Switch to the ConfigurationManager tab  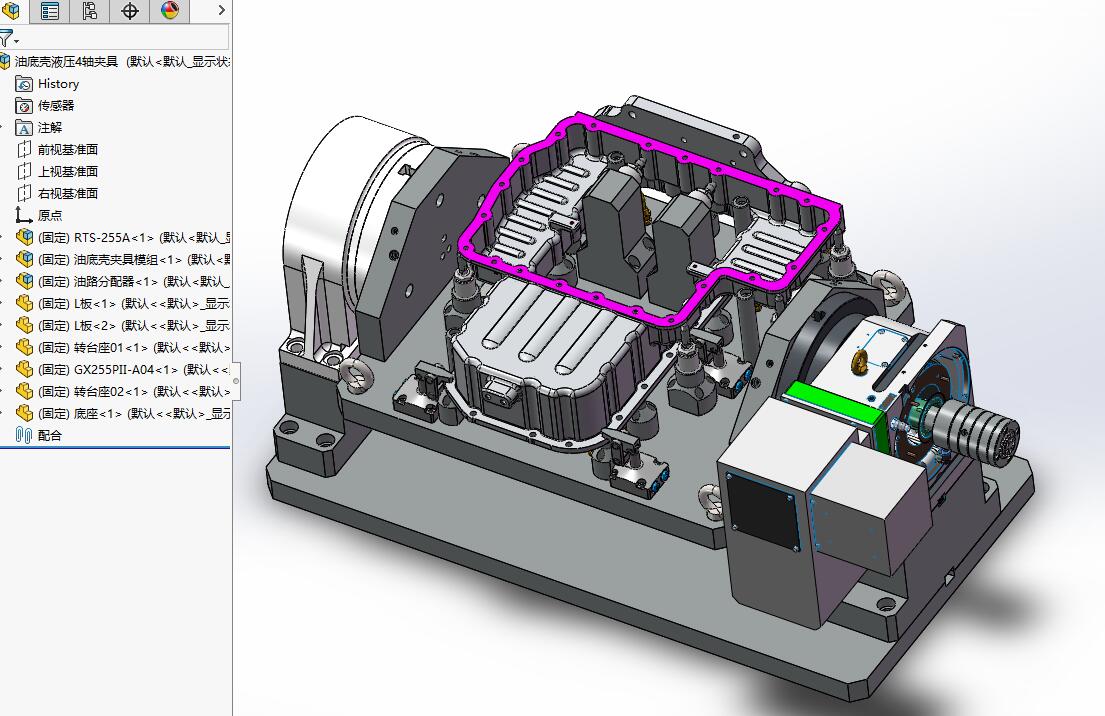pos(89,11)
